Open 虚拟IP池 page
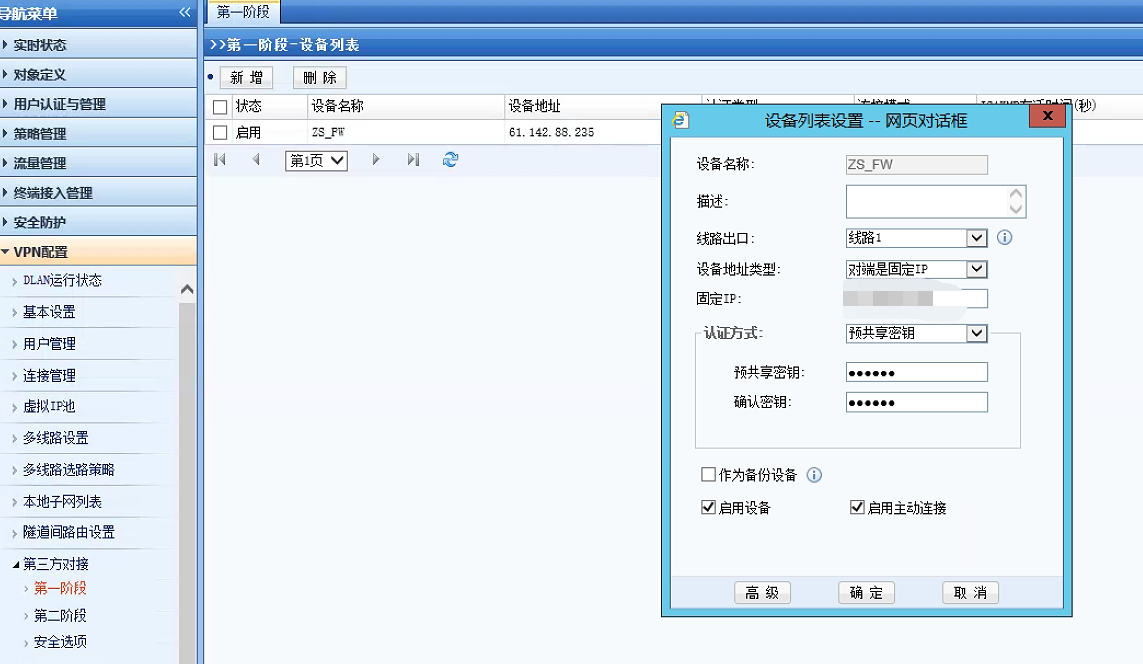Image resolution: width=1143 pixels, height=664 pixels. (x=49, y=407)
